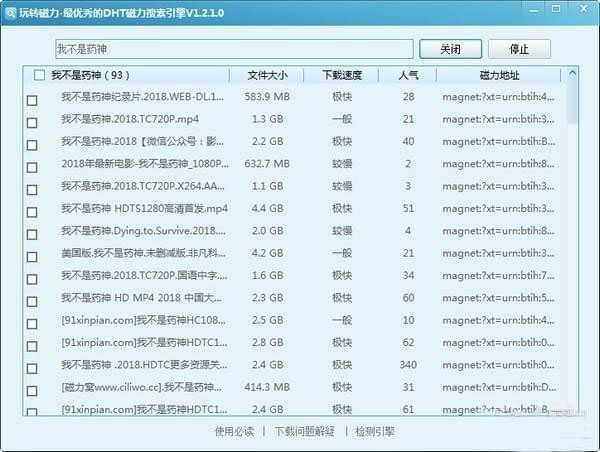Select file name 美国版.我不是药神.未删减版
The width and height of the screenshot is (600, 452).
click(x=143, y=253)
